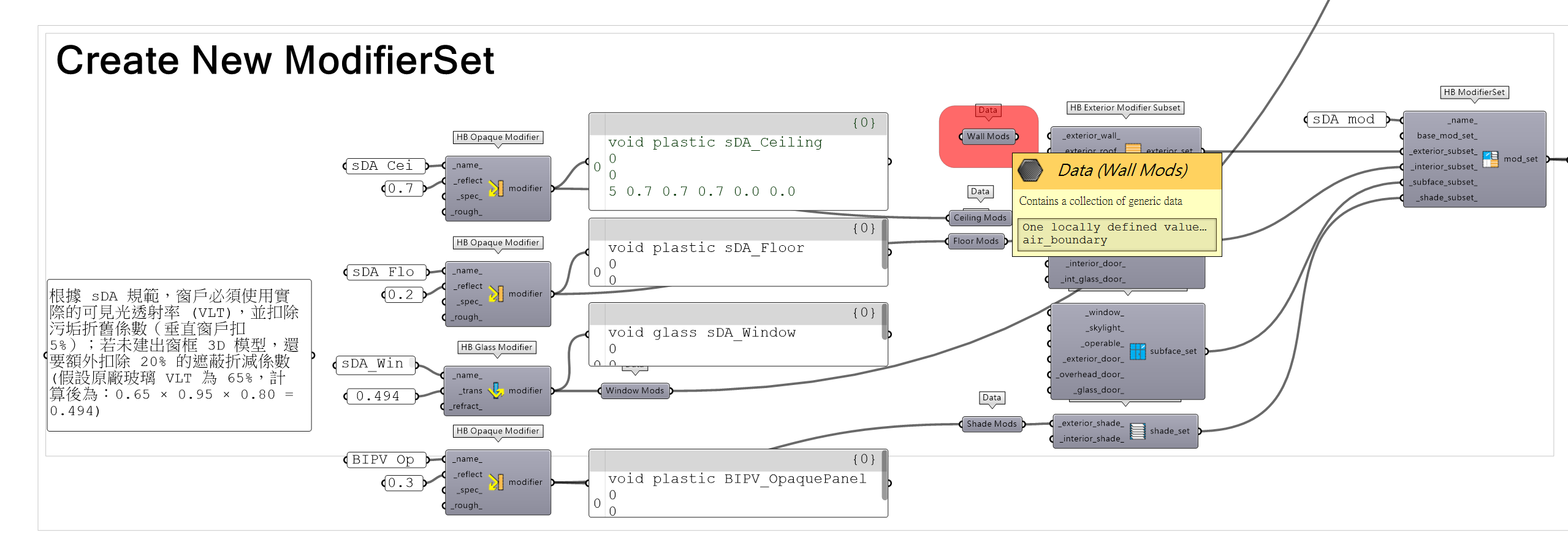The height and width of the screenshot is (545, 1568).
Task: Click Opaque Modifier icon beside sDA Cei input
Action: [x=497, y=188]
